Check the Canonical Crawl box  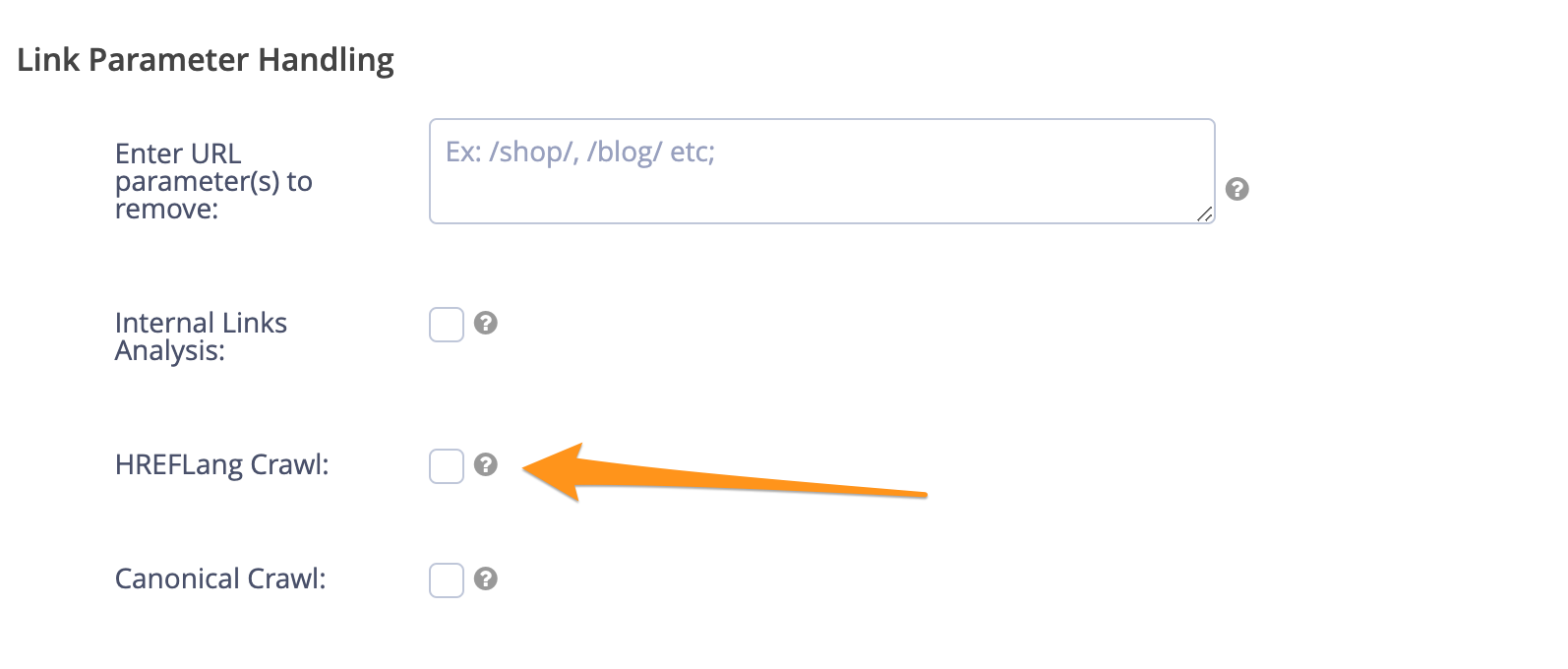(x=447, y=580)
